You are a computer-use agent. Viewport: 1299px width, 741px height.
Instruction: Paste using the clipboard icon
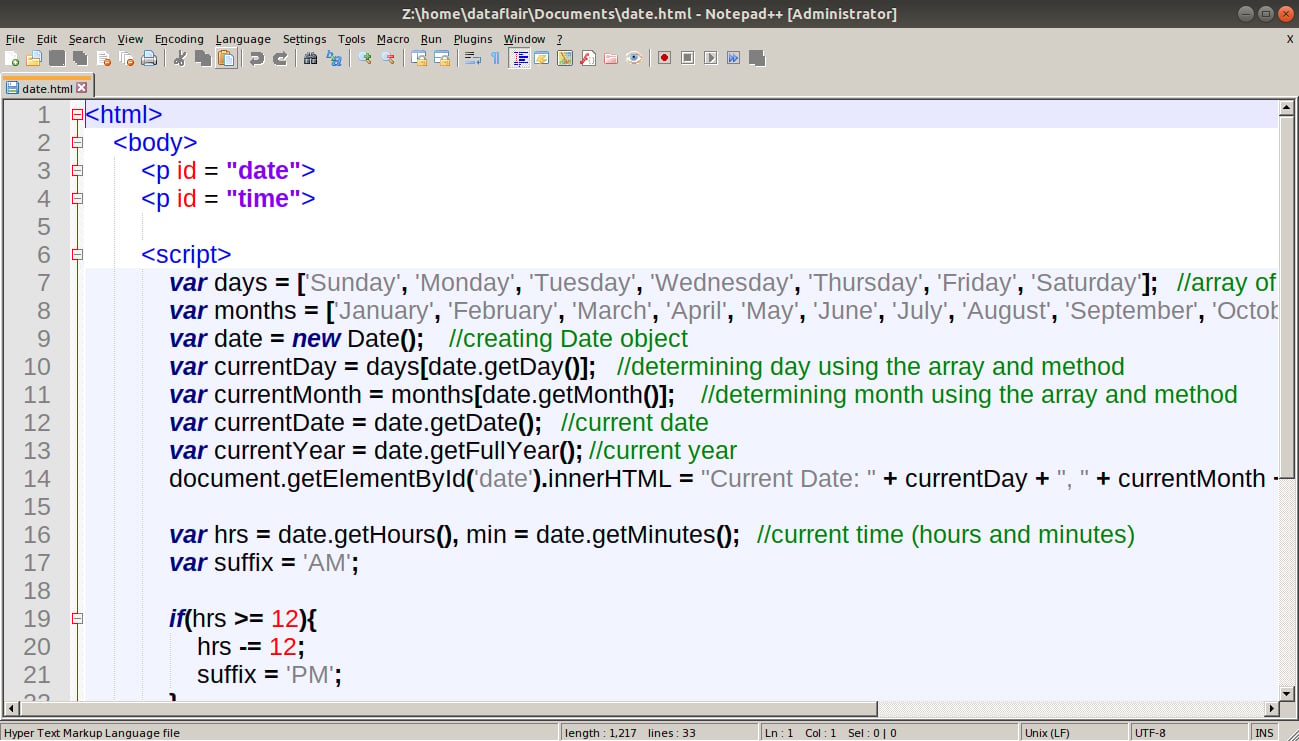pos(226,58)
